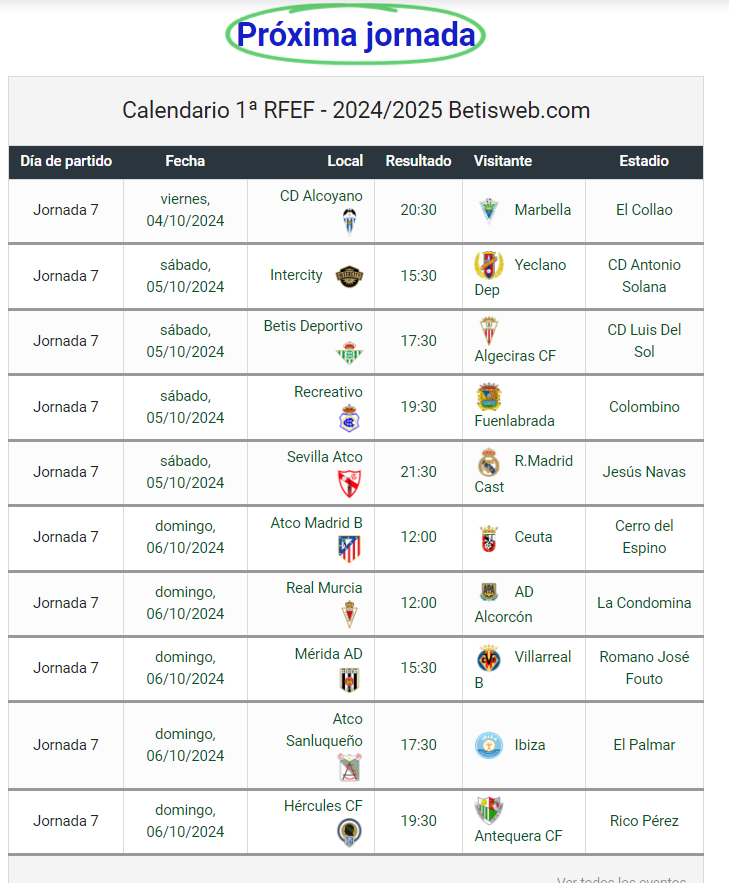This screenshot has height=883, width=729.
Task: Open the Fuenlabrada team link
Action: (x=515, y=421)
